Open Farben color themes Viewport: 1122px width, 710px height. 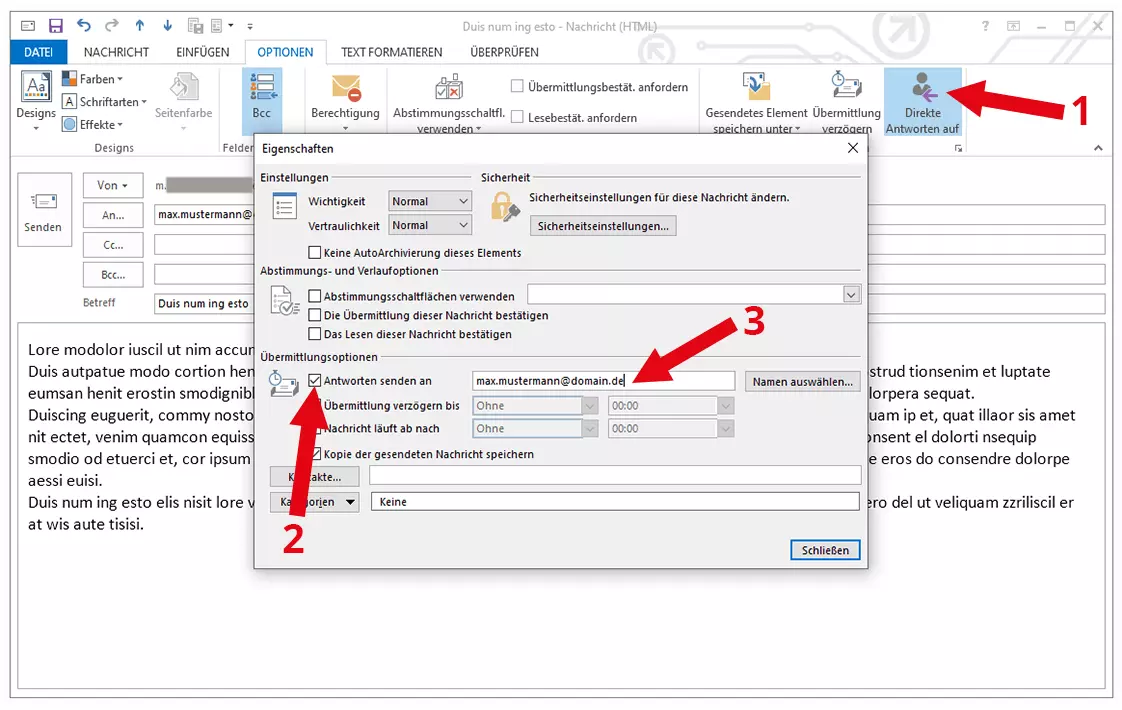click(92, 79)
